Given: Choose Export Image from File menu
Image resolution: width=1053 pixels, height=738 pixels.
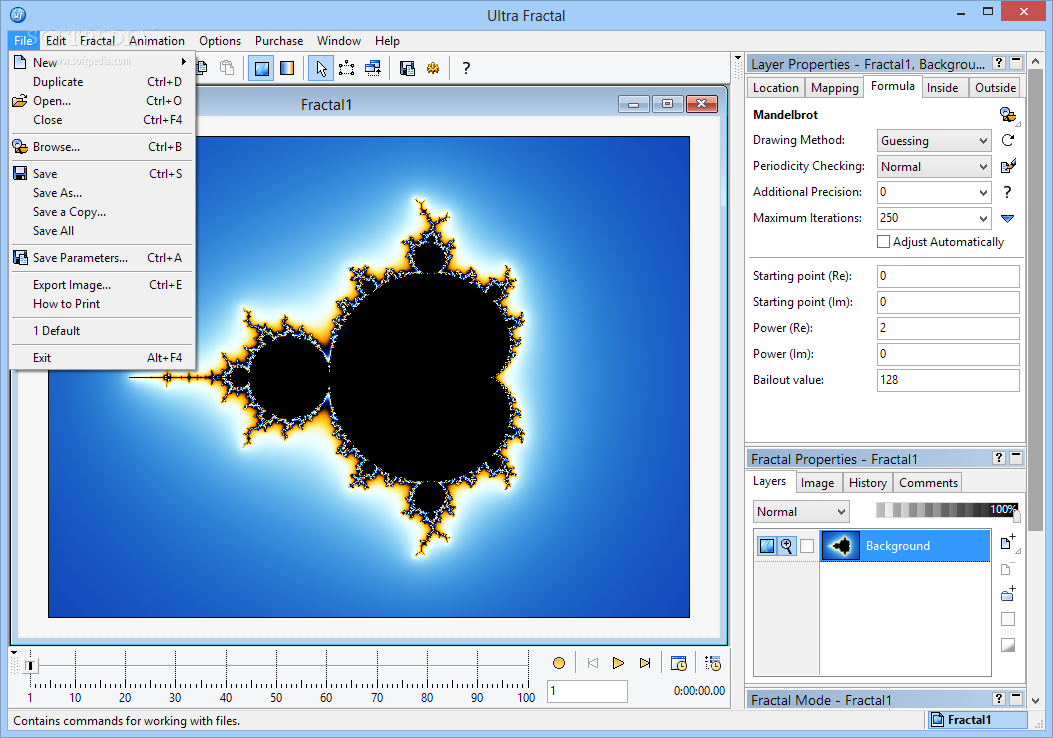Looking at the screenshot, I should click(102, 285).
